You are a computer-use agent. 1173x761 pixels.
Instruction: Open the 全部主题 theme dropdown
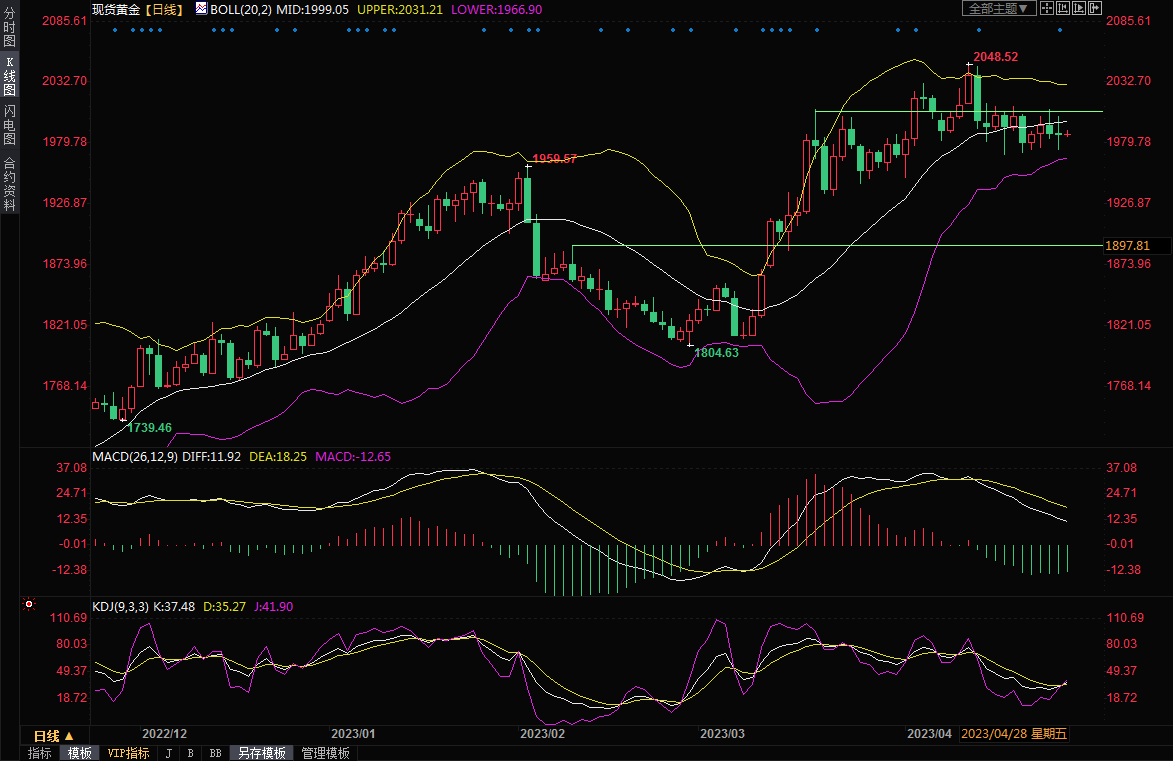click(999, 8)
